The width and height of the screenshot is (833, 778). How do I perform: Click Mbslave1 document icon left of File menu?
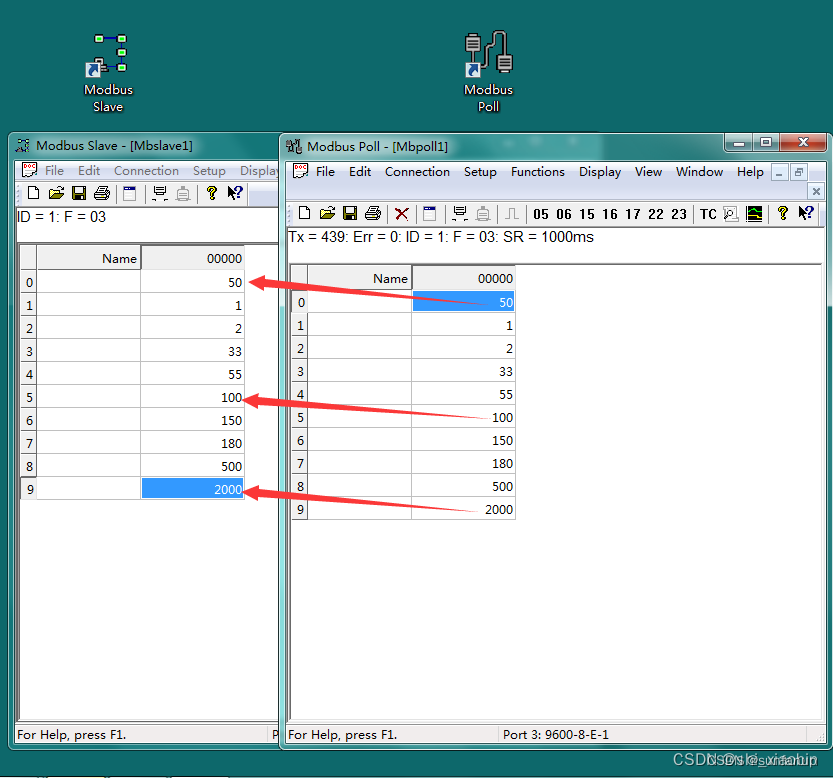pos(29,170)
